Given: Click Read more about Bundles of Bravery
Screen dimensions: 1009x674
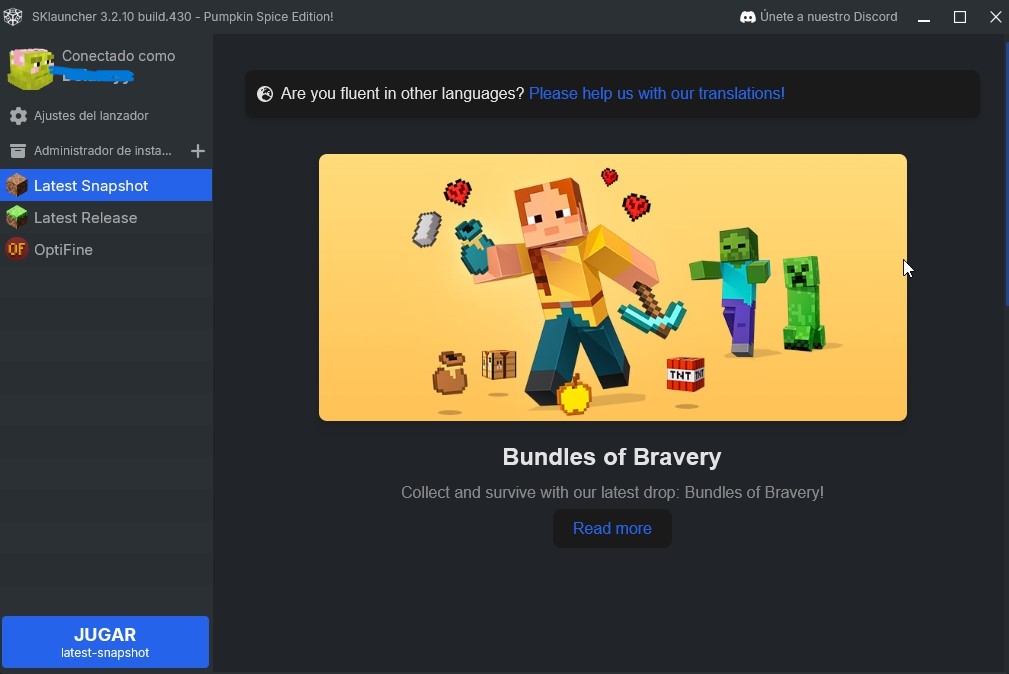Looking at the screenshot, I should click(x=612, y=528).
